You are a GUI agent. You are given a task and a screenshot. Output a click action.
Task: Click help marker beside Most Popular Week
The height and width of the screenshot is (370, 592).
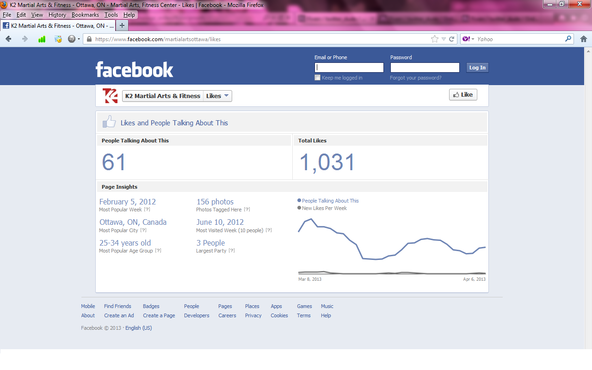click(x=147, y=210)
